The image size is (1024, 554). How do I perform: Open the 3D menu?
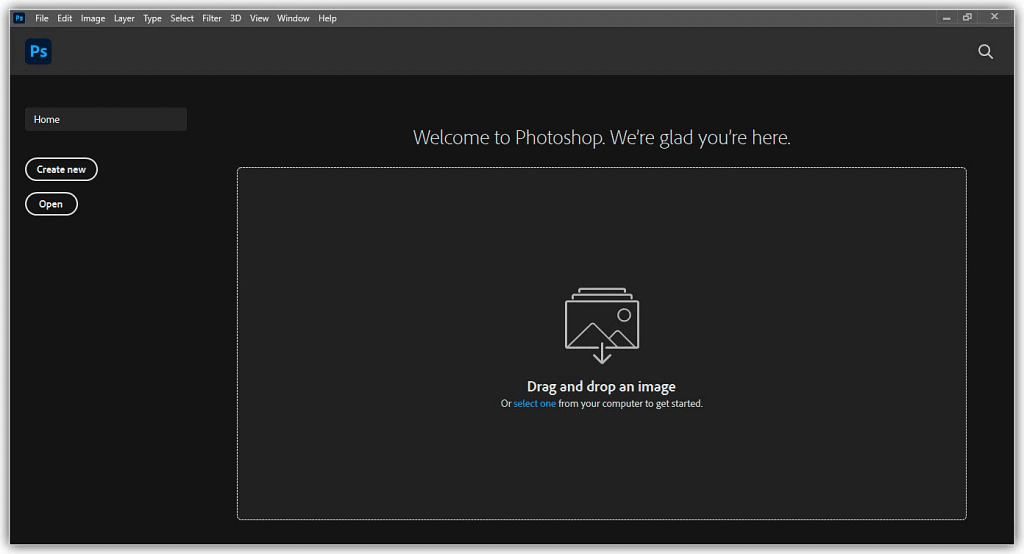pos(236,18)
